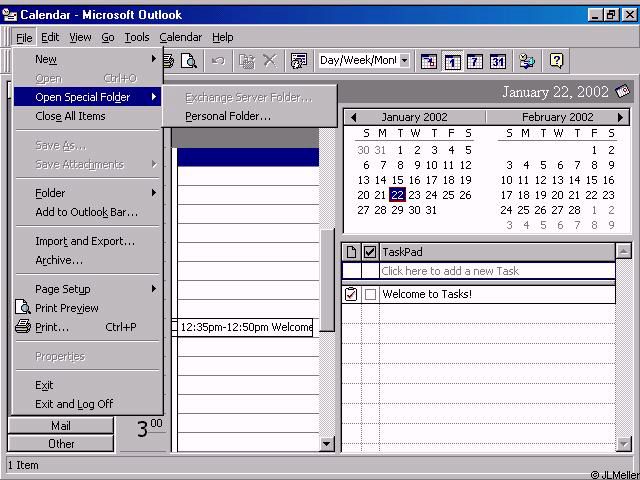Click 'Click here to add a new Task' field
640x480 pixels.
click(497, 271)
